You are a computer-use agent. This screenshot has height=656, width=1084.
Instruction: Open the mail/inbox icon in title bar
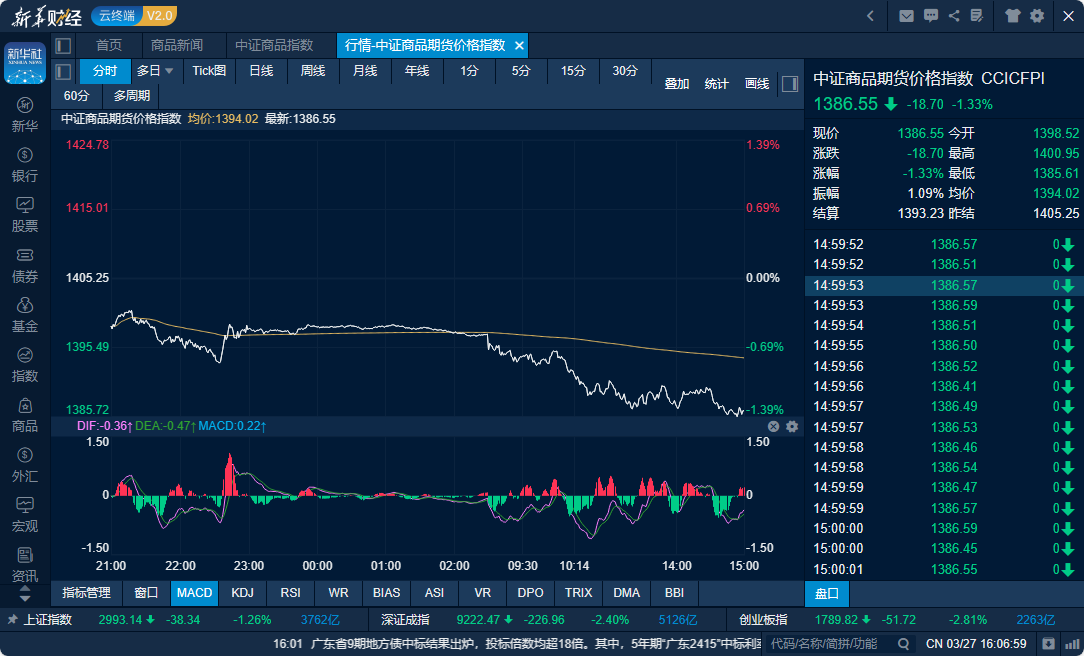coord(906,16)
